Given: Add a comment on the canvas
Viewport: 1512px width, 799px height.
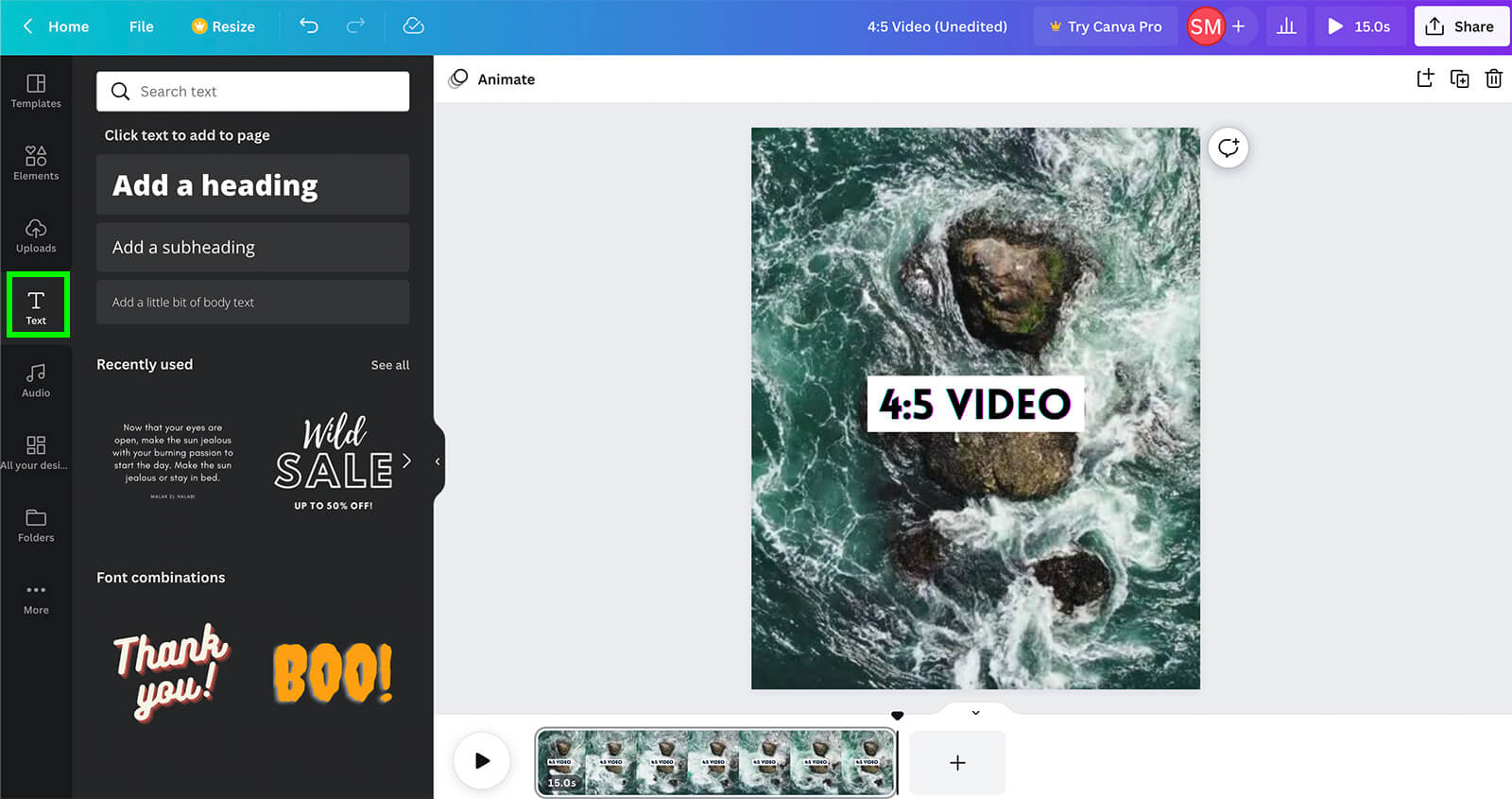Looking at the screenshot, I should (x=1228, y=148).
